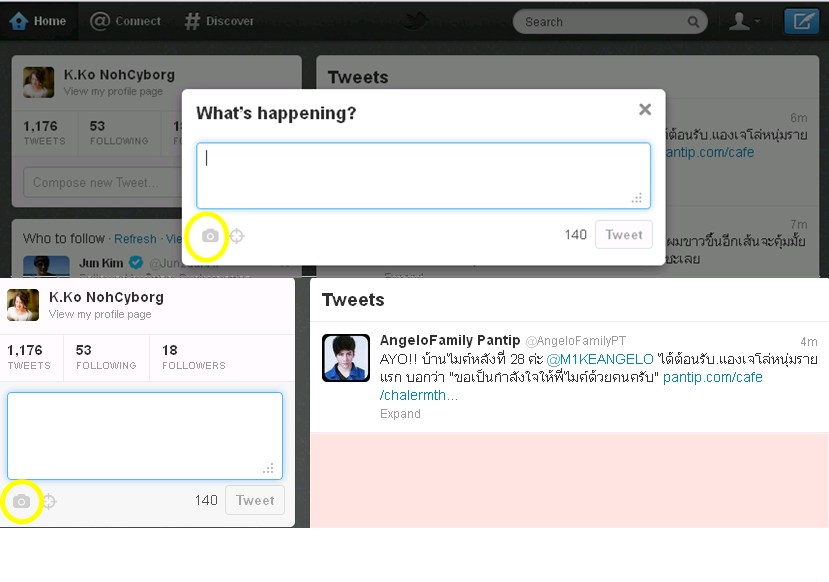This screenshot has width=829, height=582.
Task: Click inside the lower panel's tweet text box
Action: pos(145,436)
